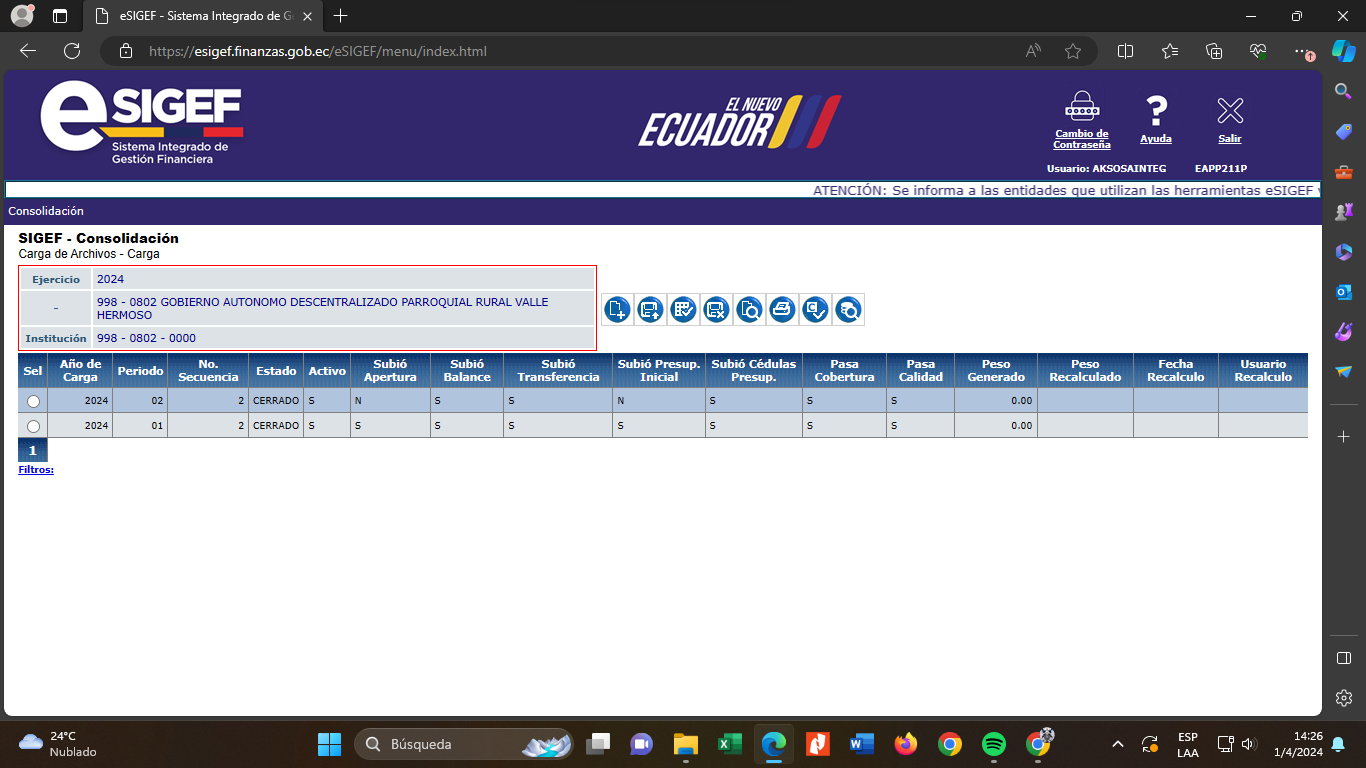The image size is (1366, 768).
Task: Click the new file (document plus) toolbar icon
Action: point(617,310)
